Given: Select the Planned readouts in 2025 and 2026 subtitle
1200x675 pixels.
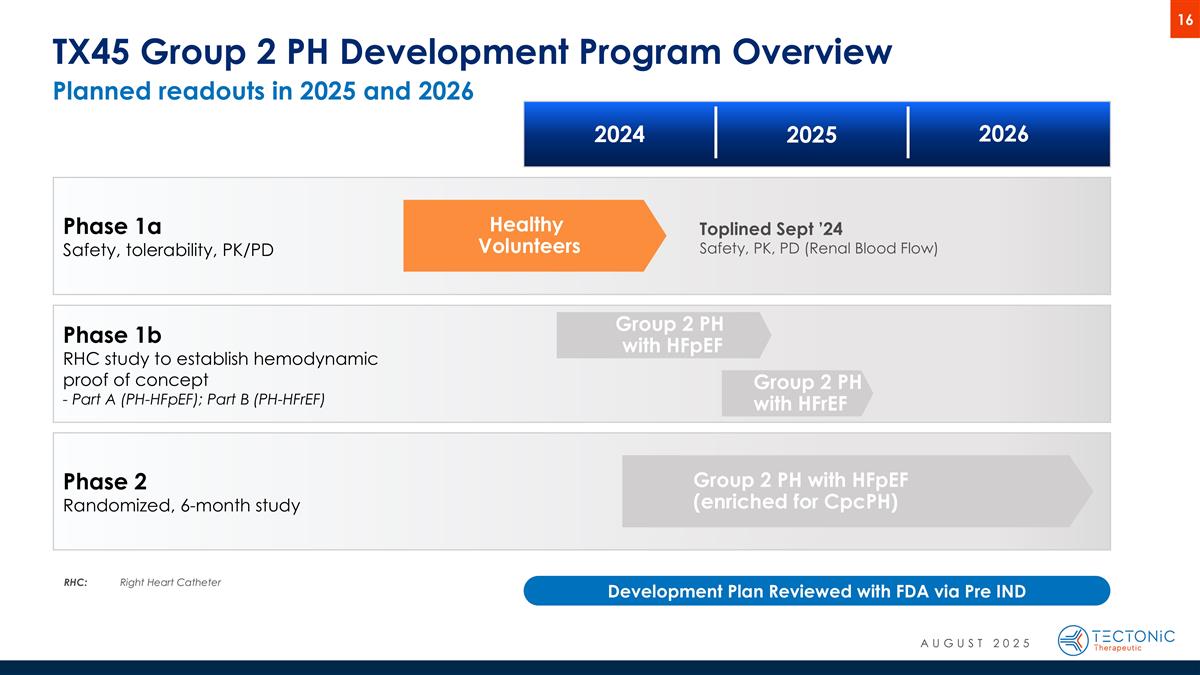Looking at the screenshot, I should pyautogui.click(x=263, y=91).
